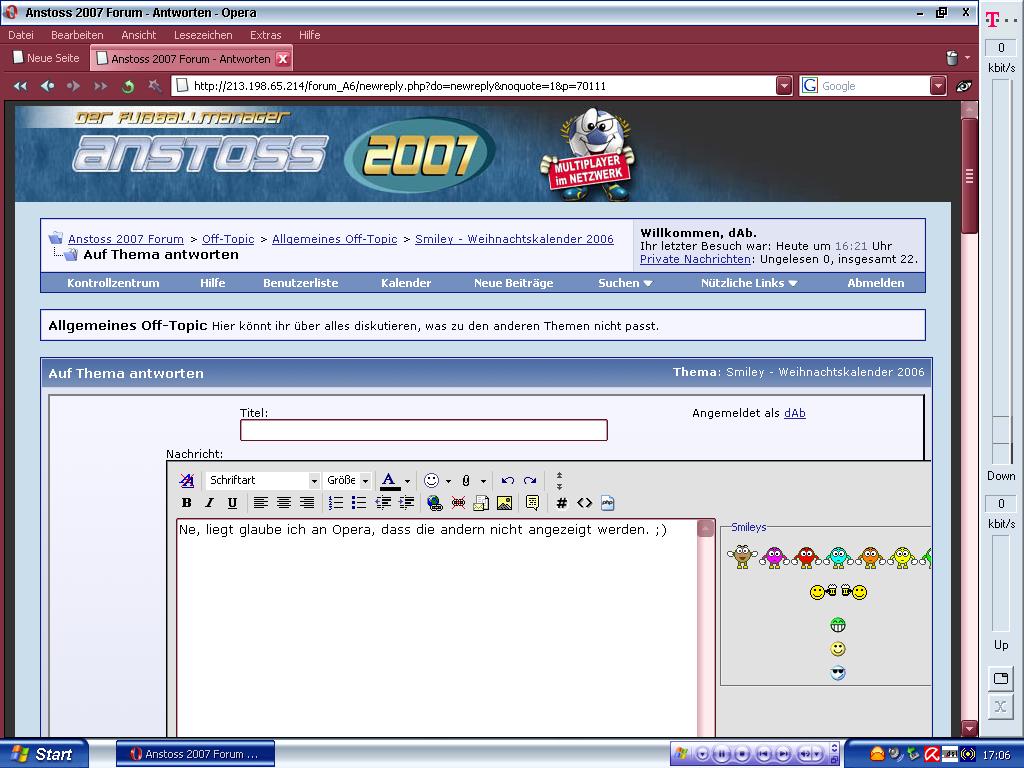The height and width of the screenshot is (768, 1024).
Task: Insert the green grinning smiley
Action: tap(838, 625)
